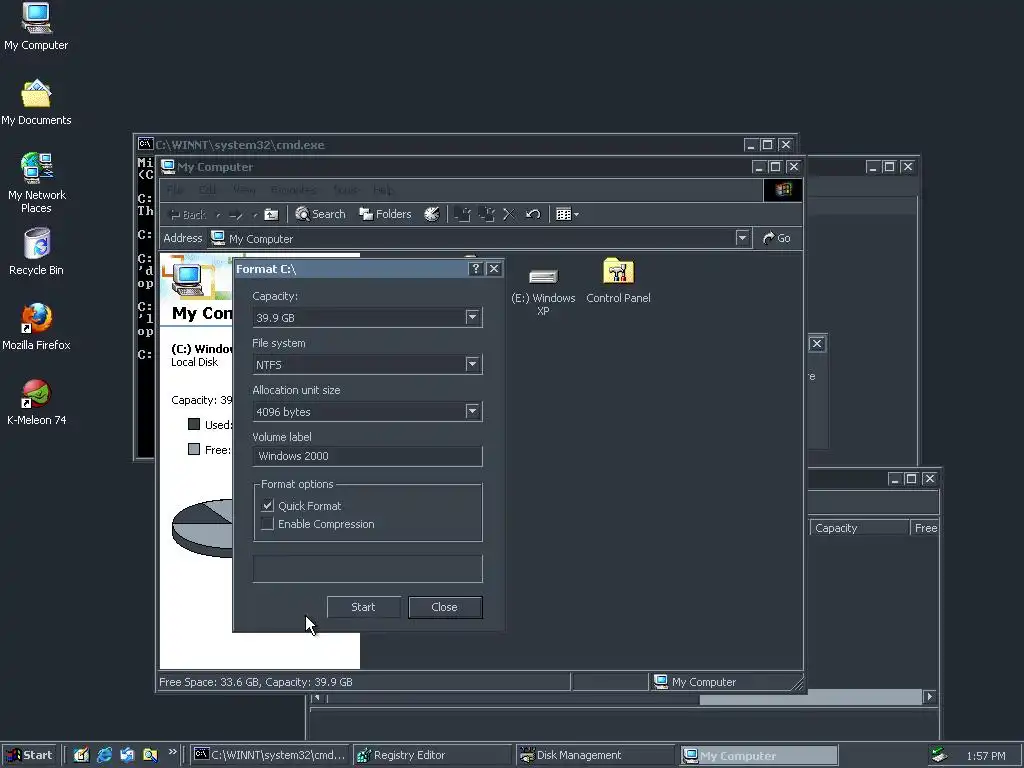Expand the File system NTFS dropdown

click(472, 364)
